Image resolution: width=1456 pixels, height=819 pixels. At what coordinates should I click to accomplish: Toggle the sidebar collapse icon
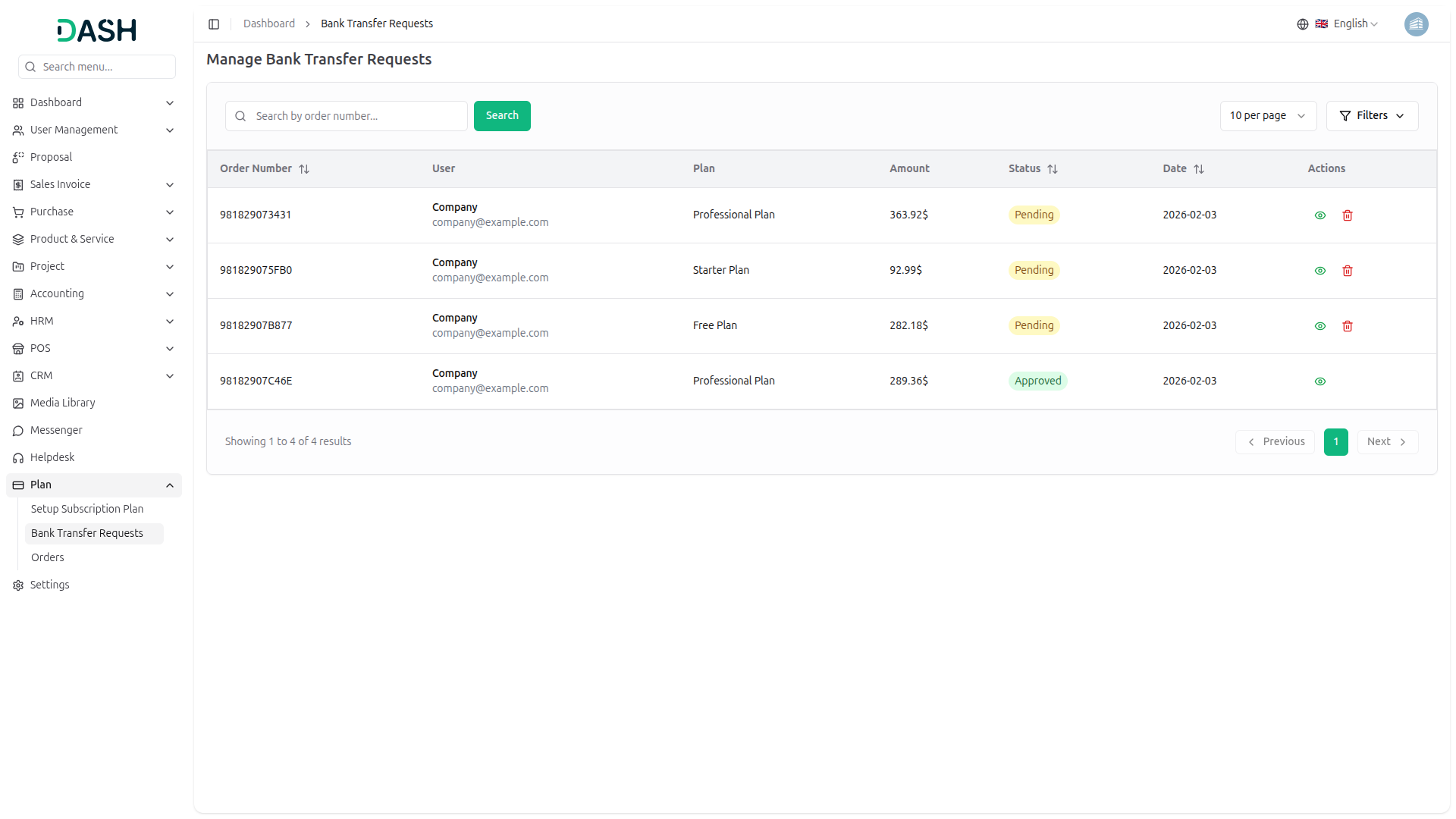pyautogui.click(x=214, y=24)
